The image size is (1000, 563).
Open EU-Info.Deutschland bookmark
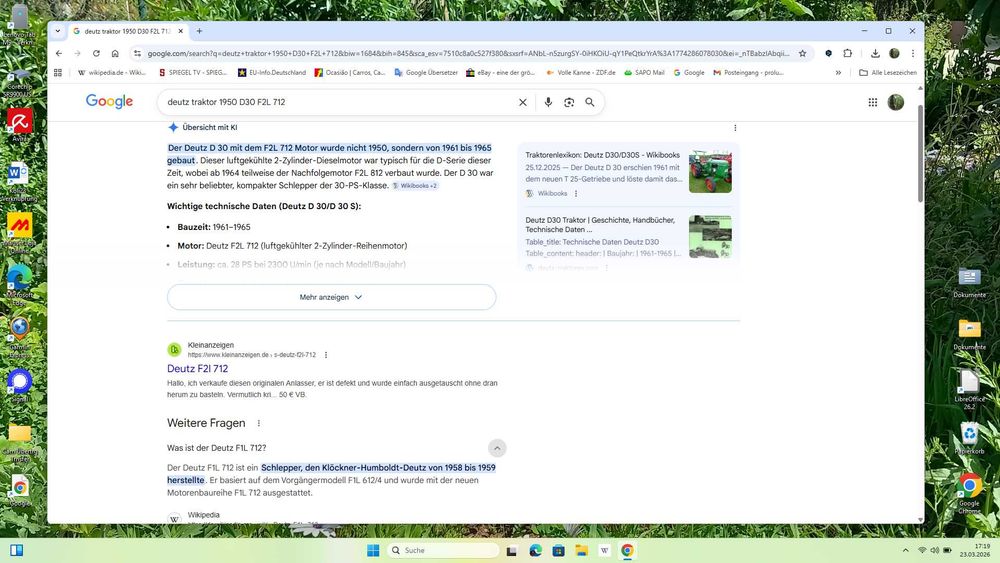point(272,73)
